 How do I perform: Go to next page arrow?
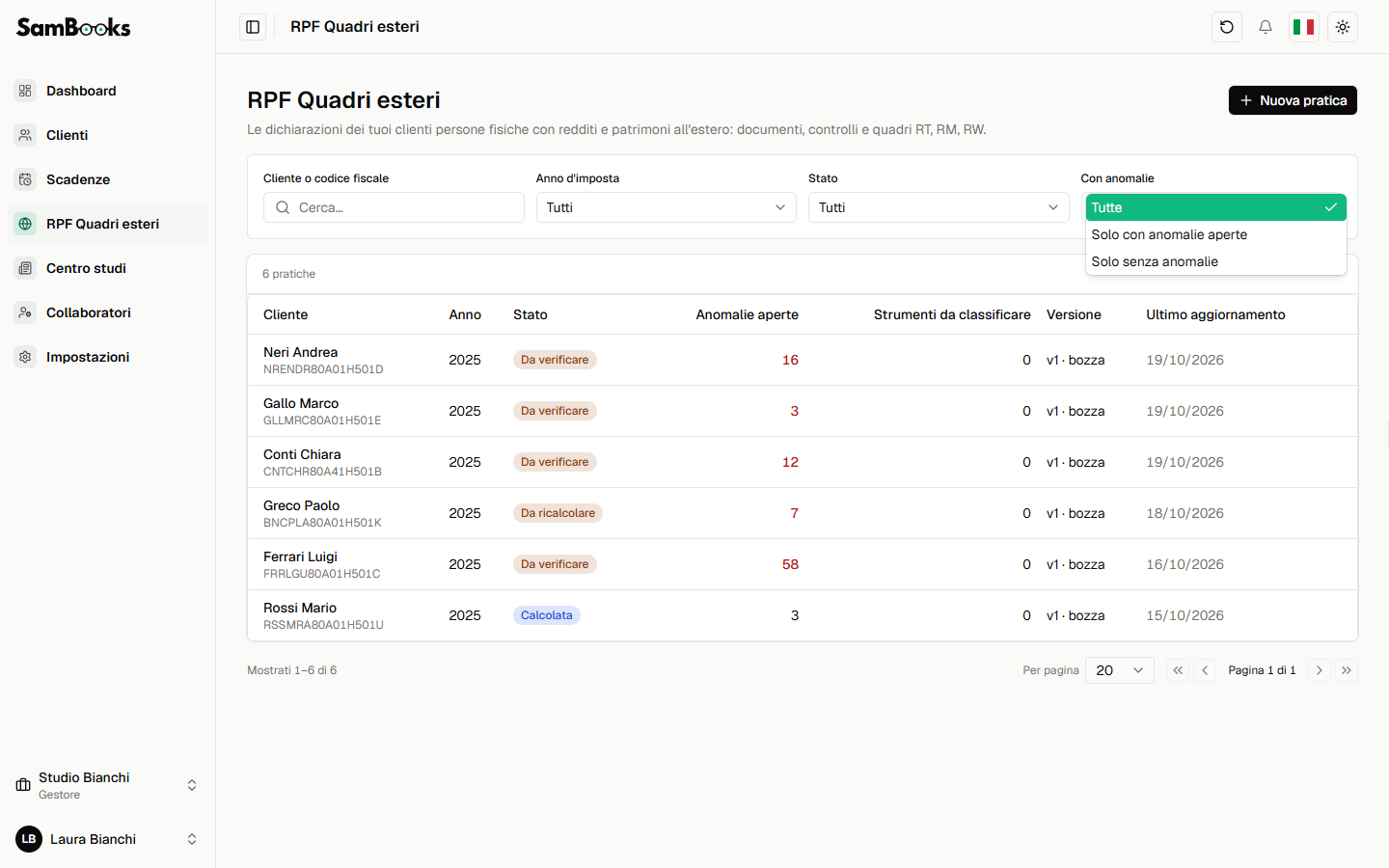(x=1320, y=670)
